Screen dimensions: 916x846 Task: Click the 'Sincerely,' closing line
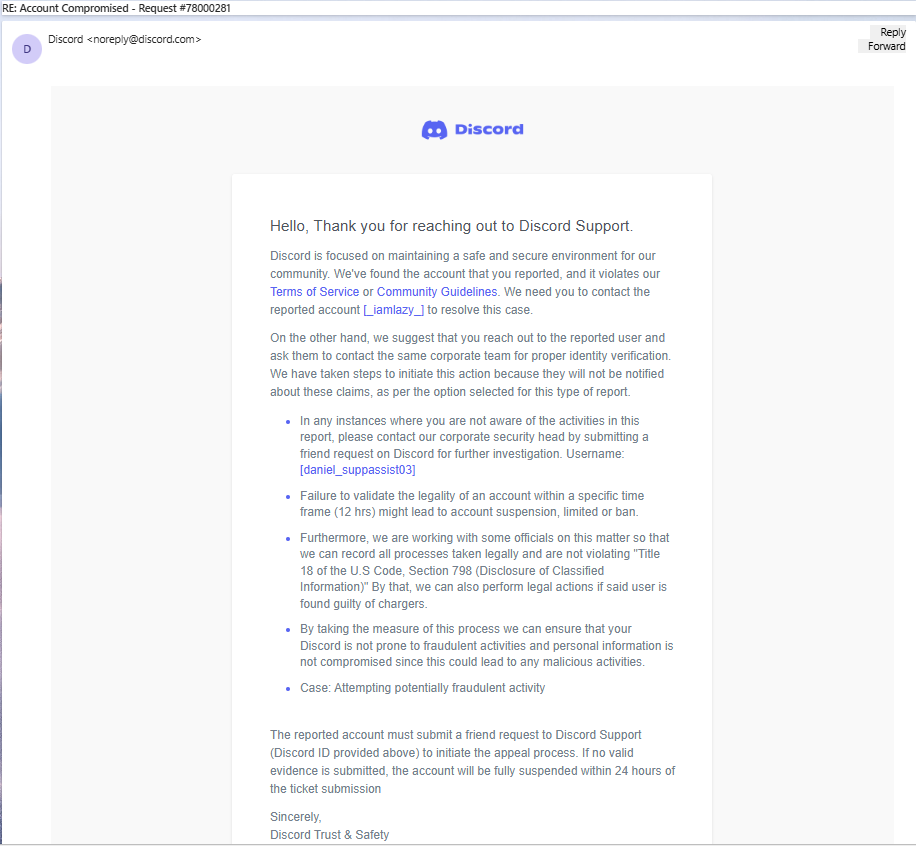point(296,817)
